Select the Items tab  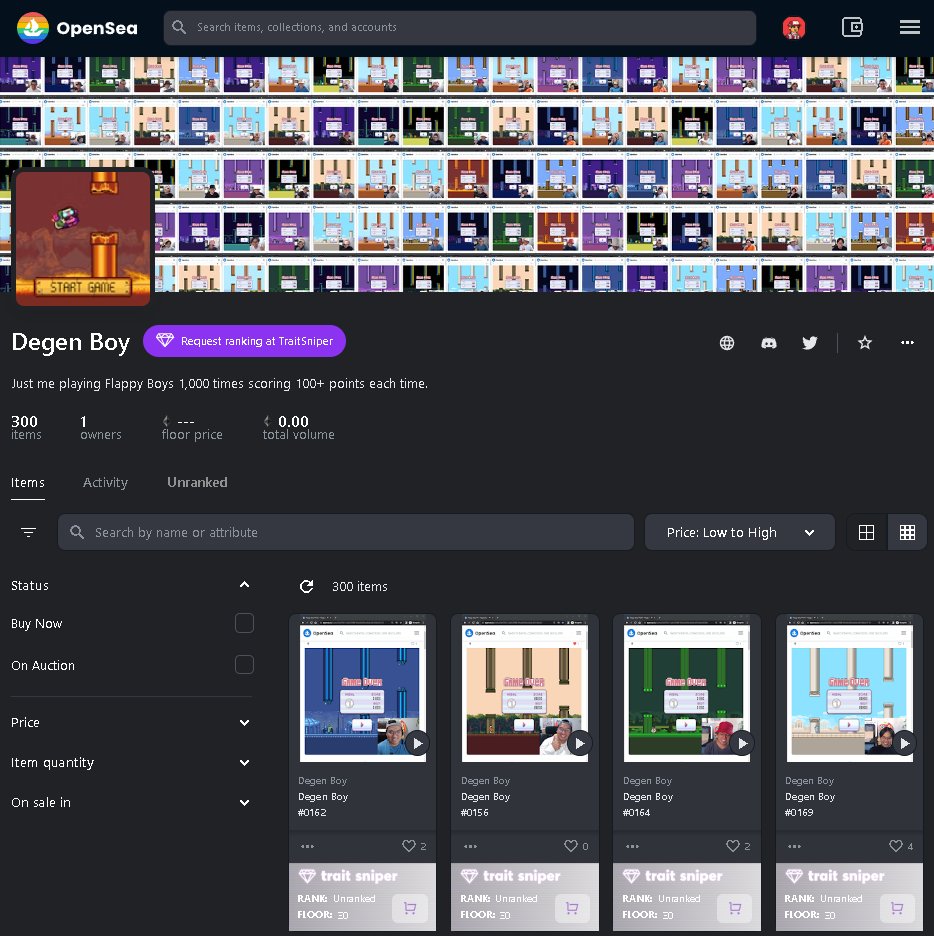click(x=27, y=482)
